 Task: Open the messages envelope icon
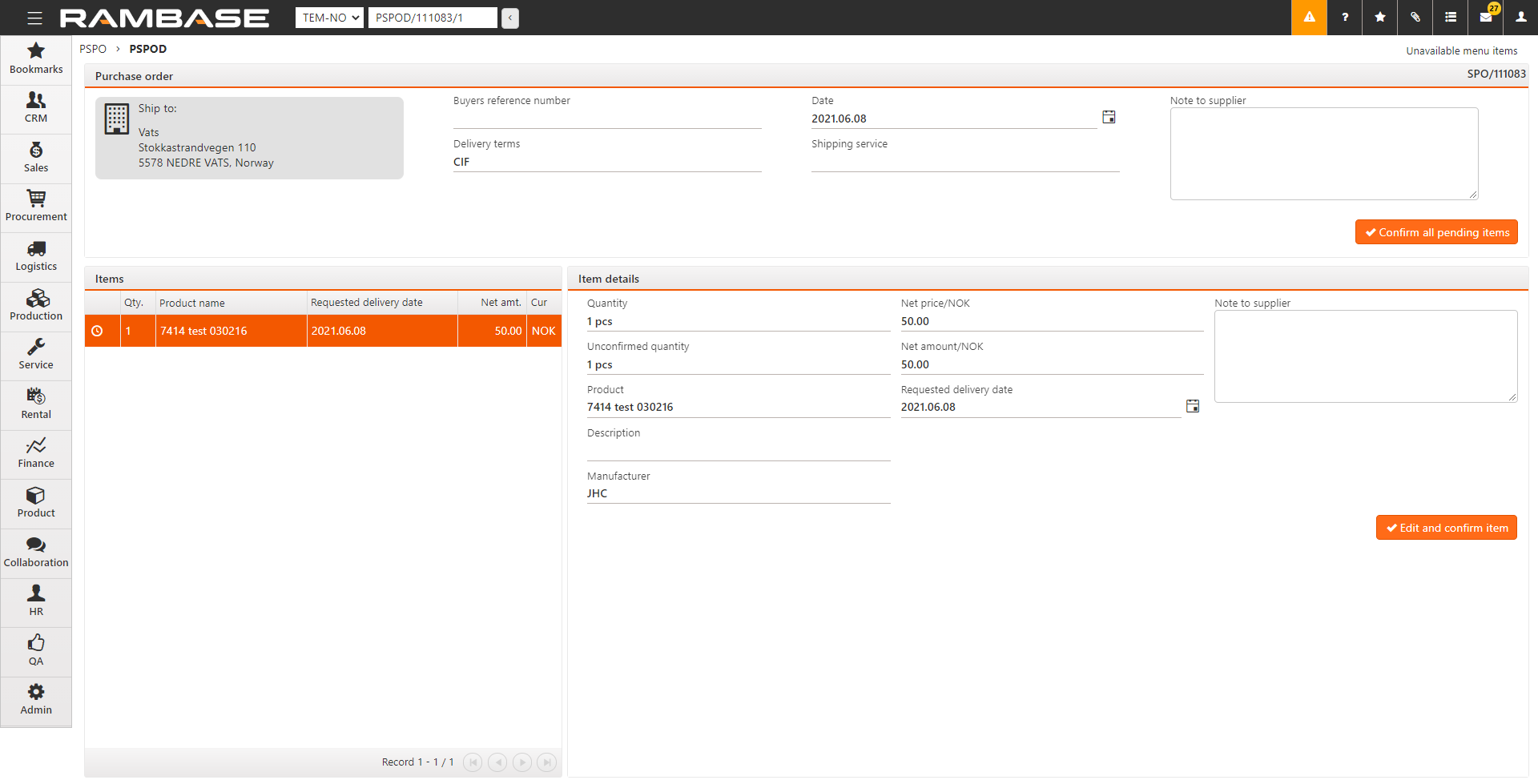(1485, 18)
